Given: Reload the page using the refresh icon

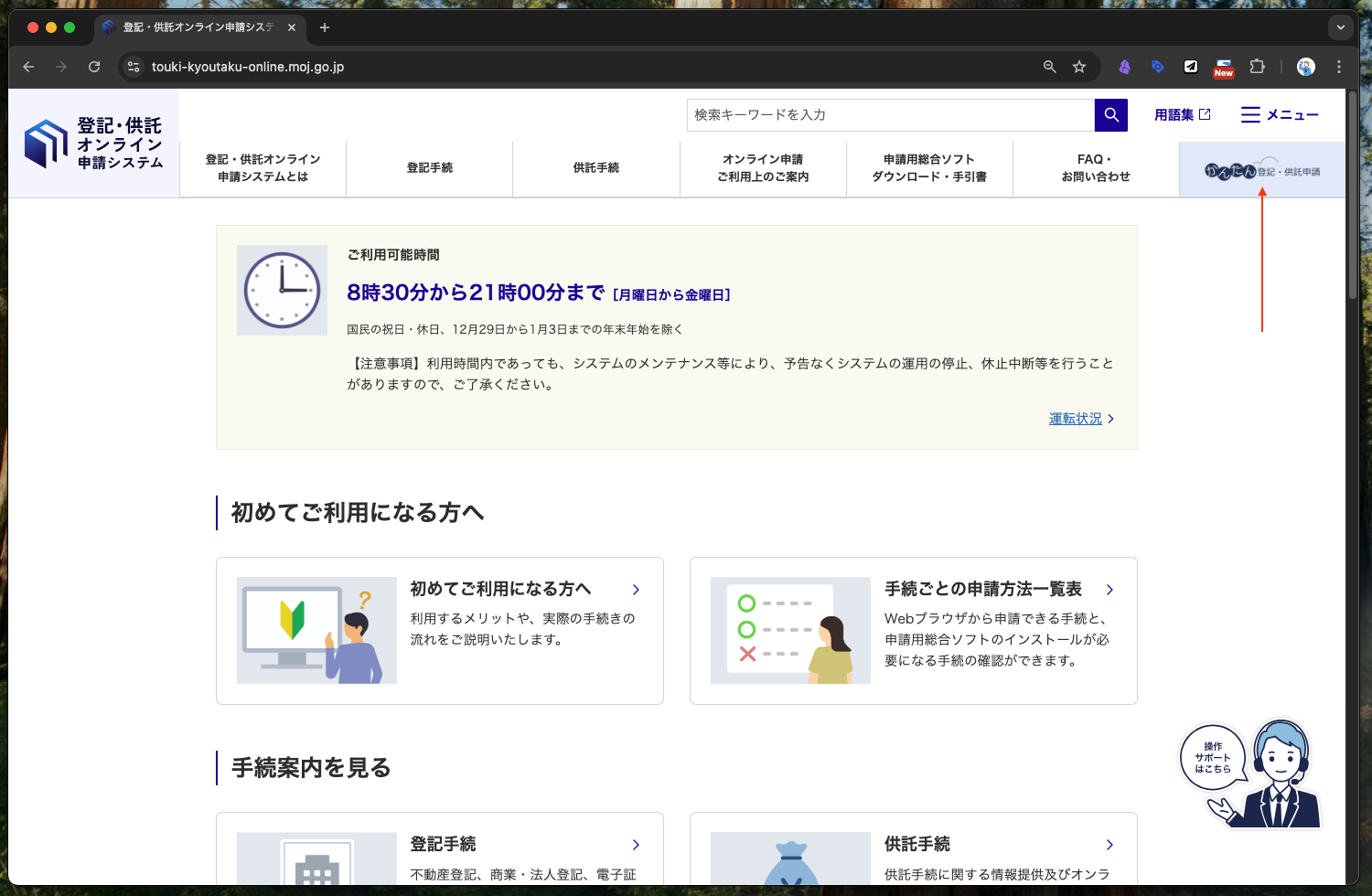Looking at the screenshot, I should 94,67.
